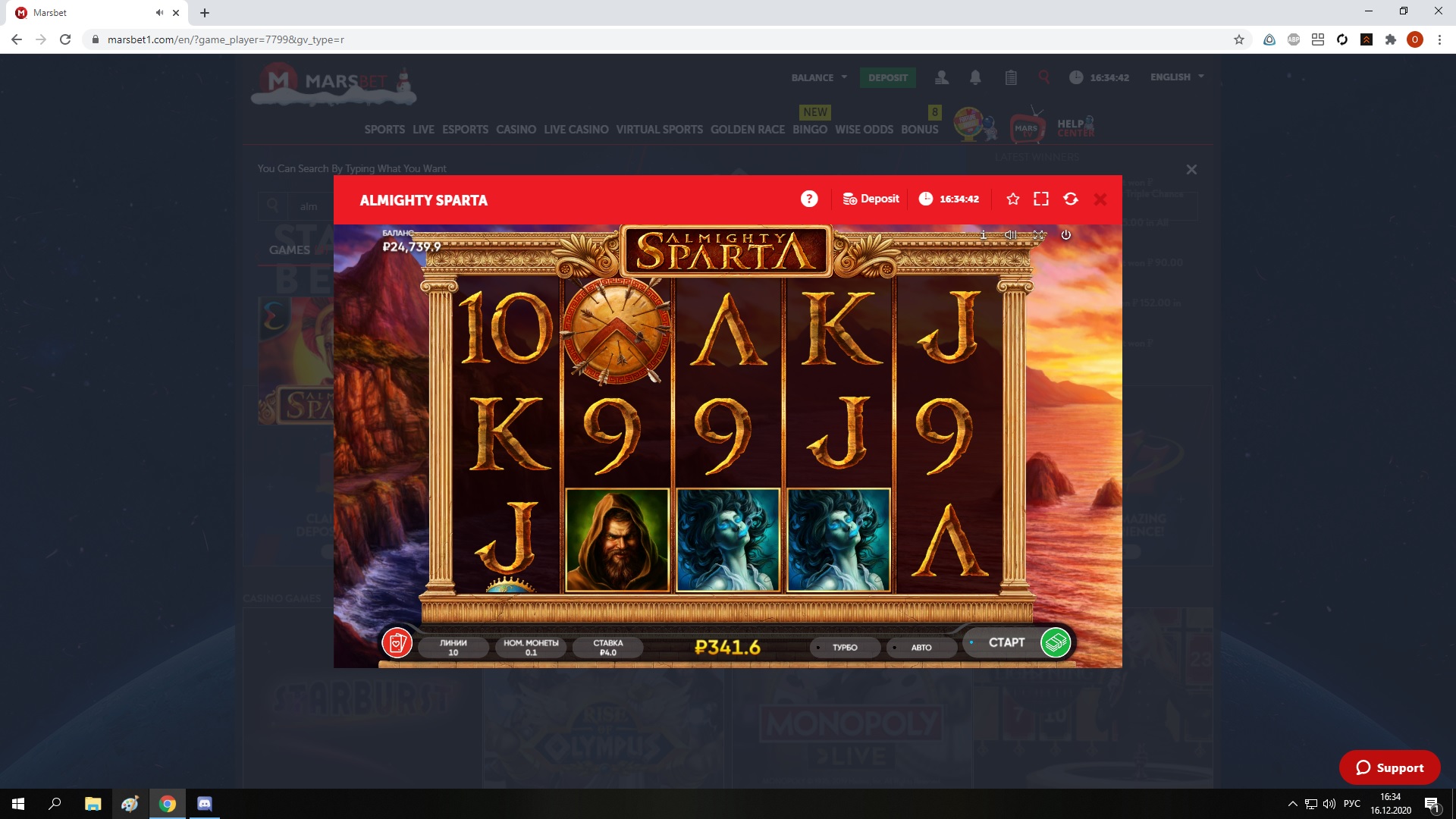This screenshot has height=819, width=1456.
Task: Open a new browser tab
Action: coord(205,13)
